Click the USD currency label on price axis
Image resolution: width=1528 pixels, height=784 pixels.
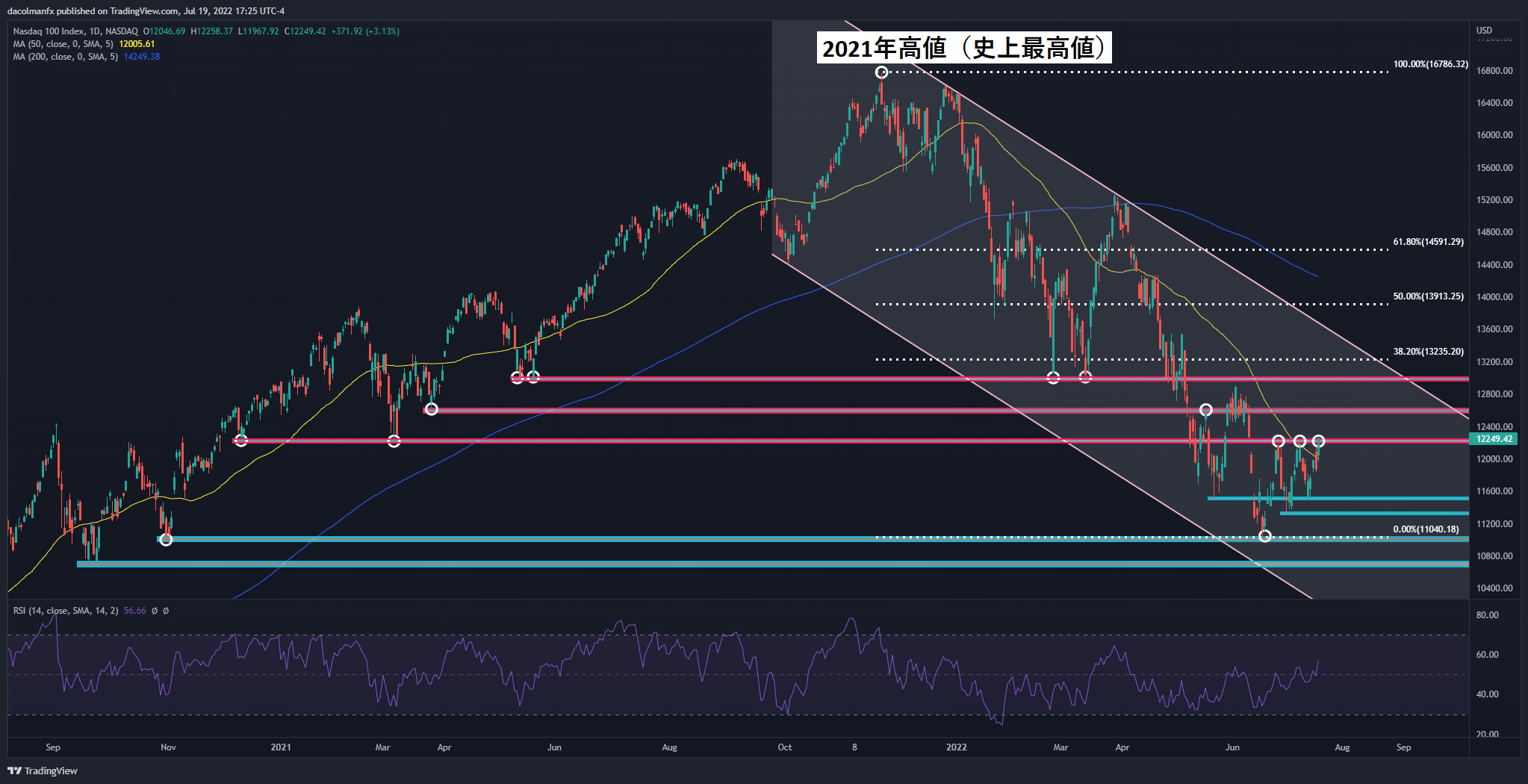(x=1484, y=31)
